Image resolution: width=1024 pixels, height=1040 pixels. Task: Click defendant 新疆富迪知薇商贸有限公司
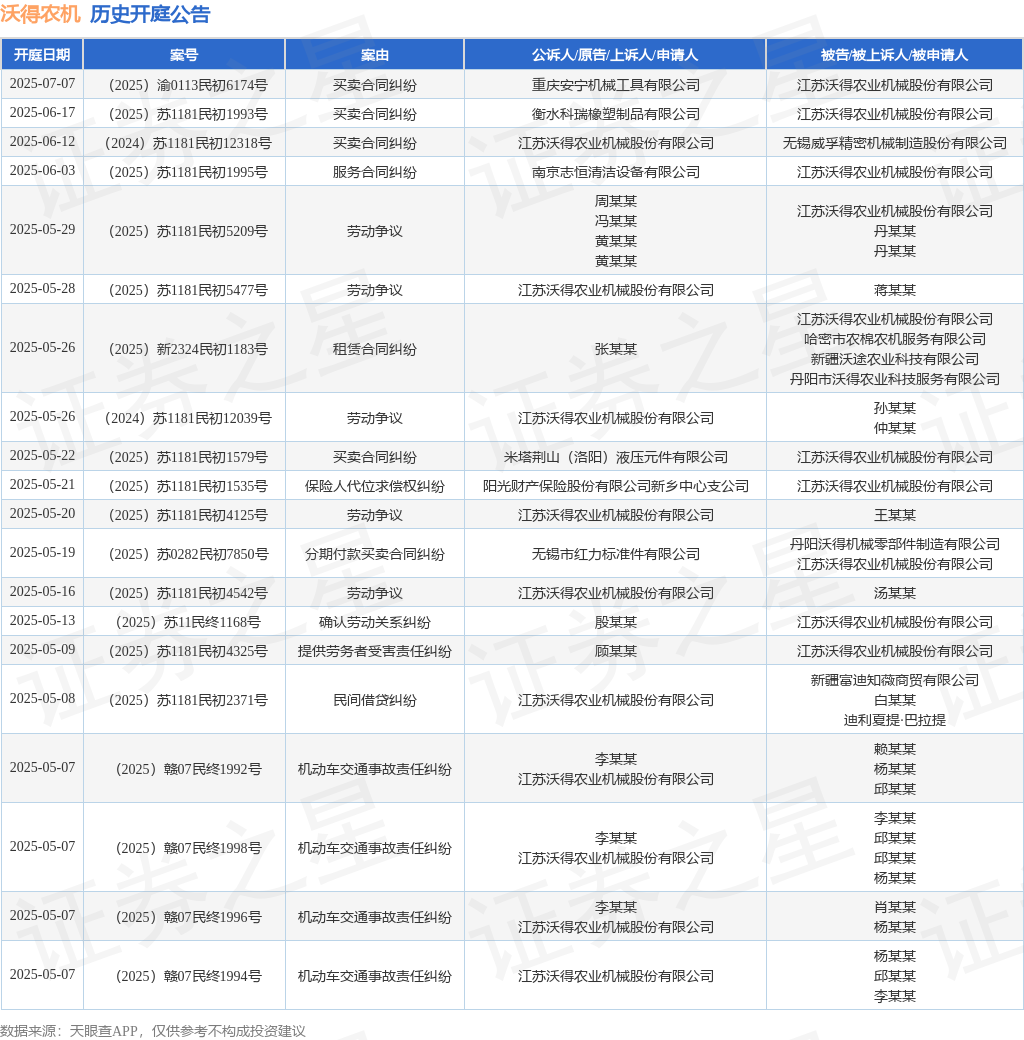pos(895,680)
